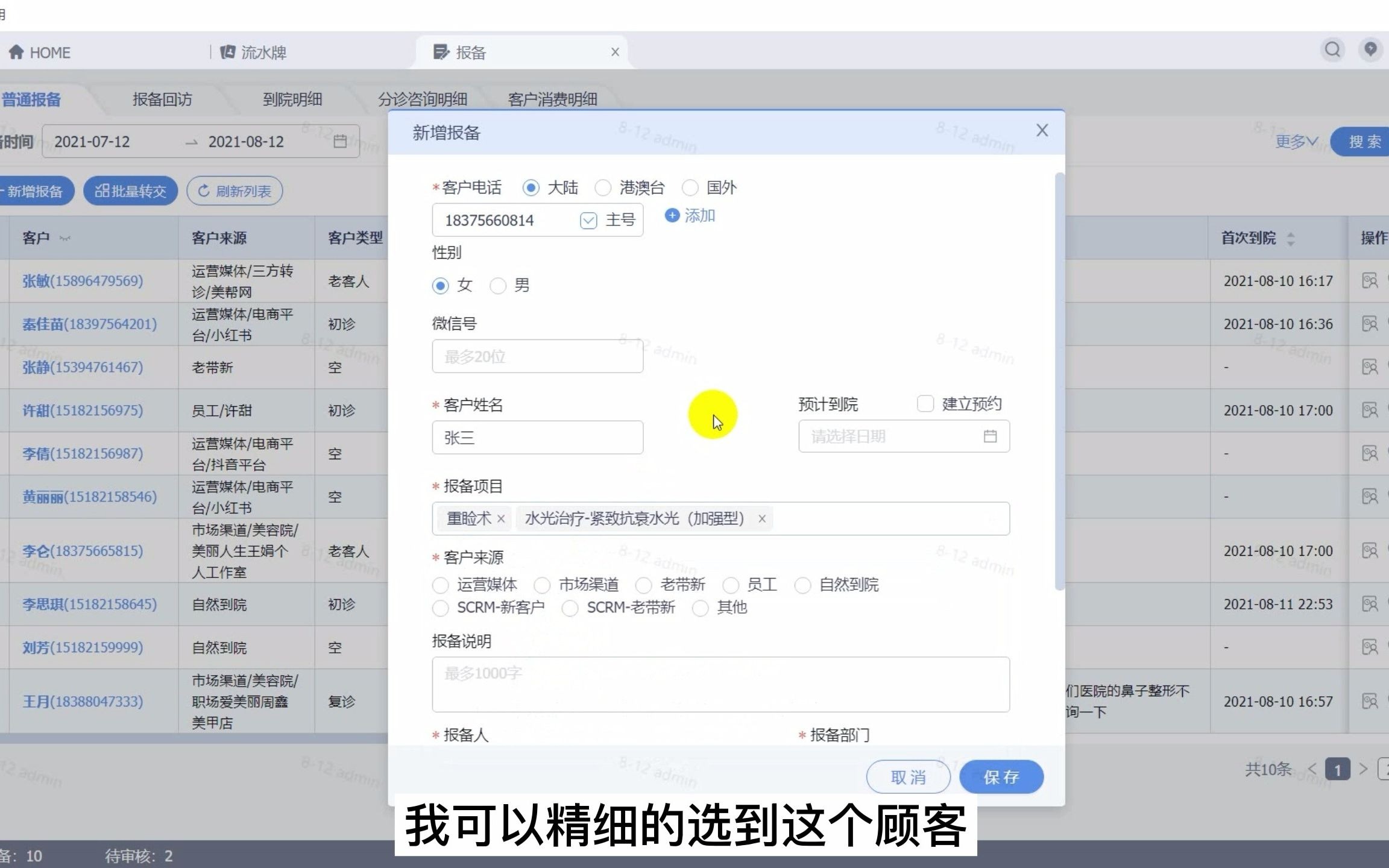This screenshot has width=1389, height=868.
Task: Click the 微信号 input field
Action: click(x=538, y=356)
